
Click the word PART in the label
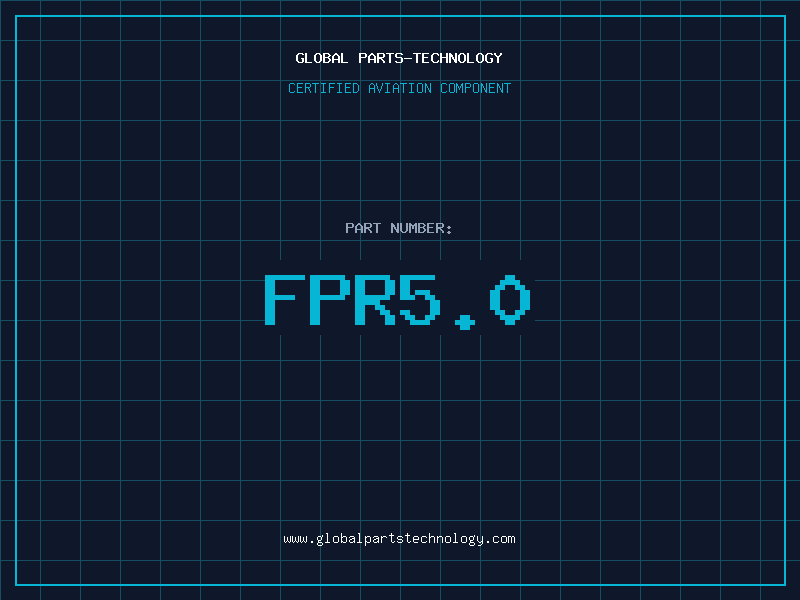(x=363, y=228)
